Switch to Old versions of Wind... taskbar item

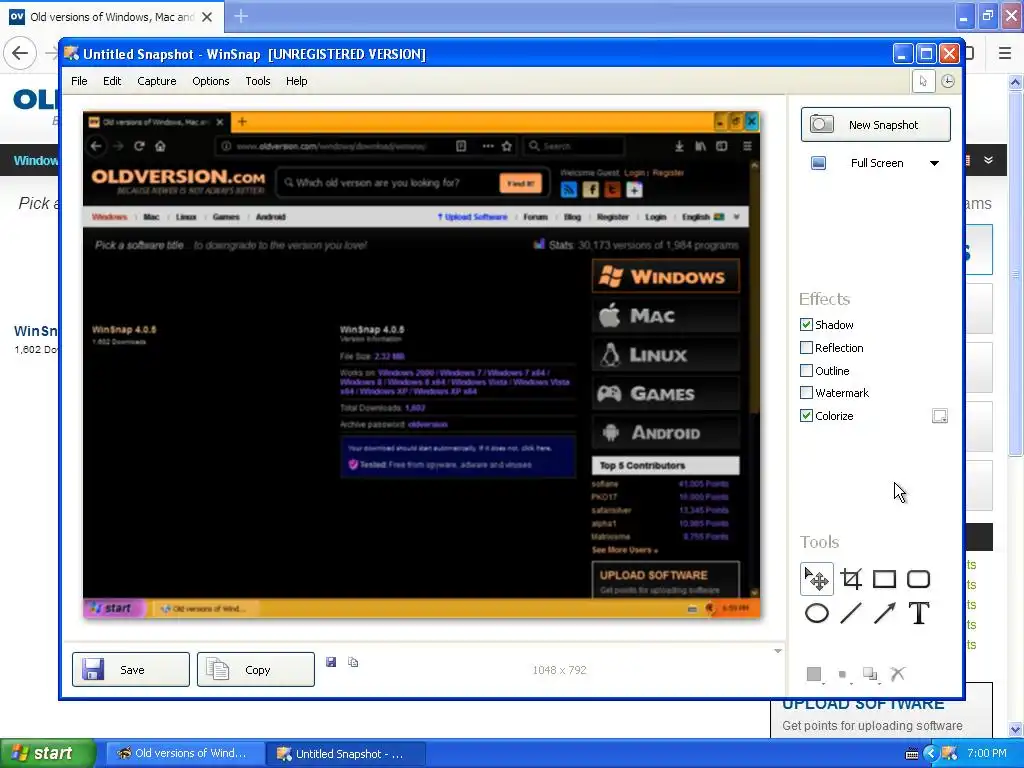point(185,753)
